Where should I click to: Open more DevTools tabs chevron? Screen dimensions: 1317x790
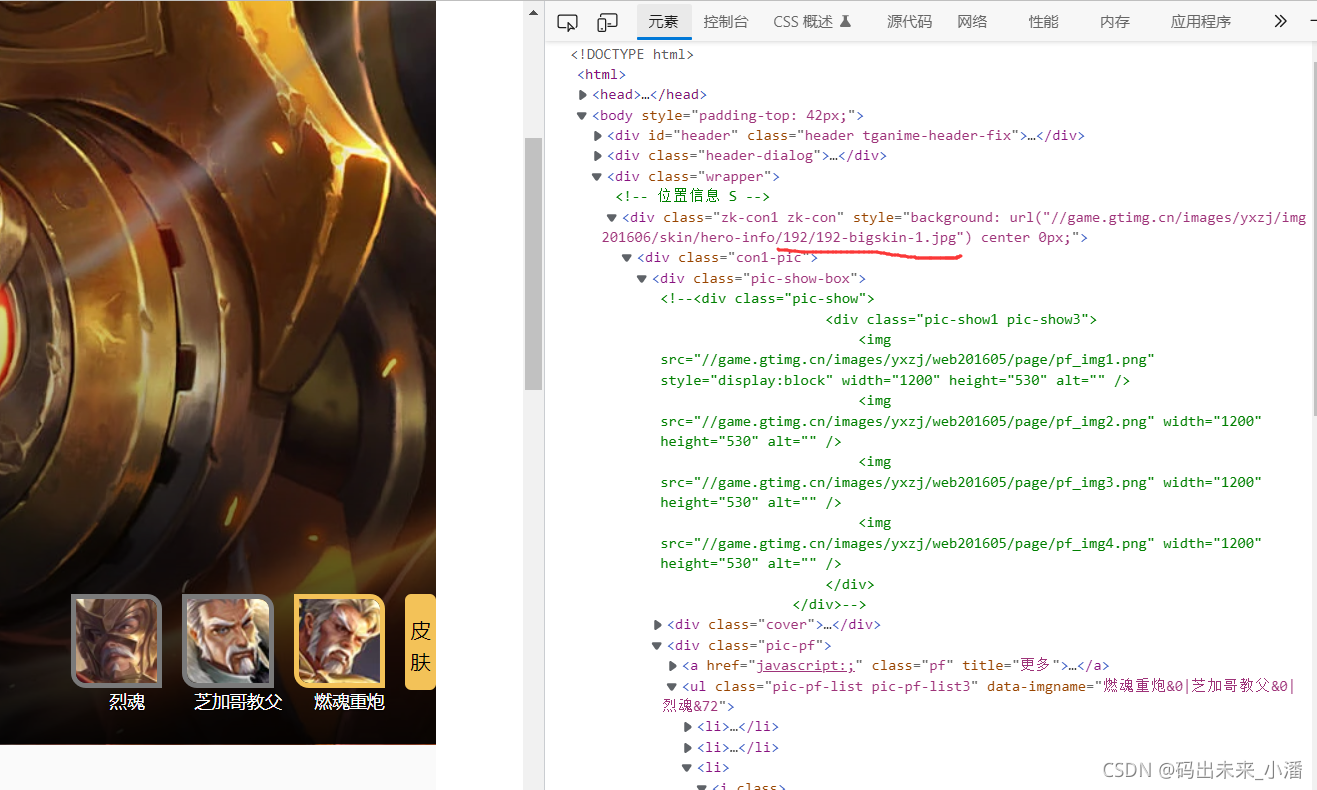click(1280, 21)
